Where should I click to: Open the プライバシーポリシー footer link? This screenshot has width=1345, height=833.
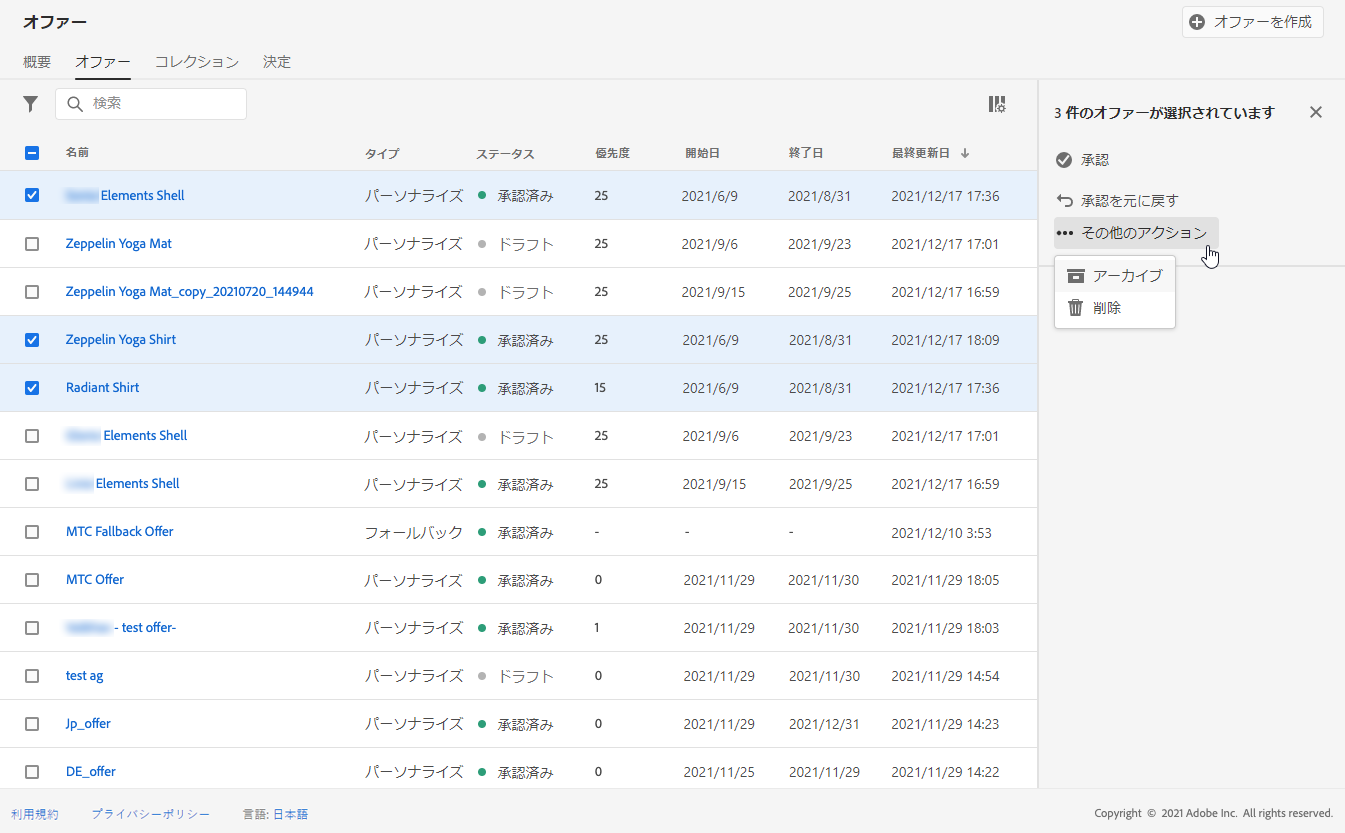coord(151,814)
